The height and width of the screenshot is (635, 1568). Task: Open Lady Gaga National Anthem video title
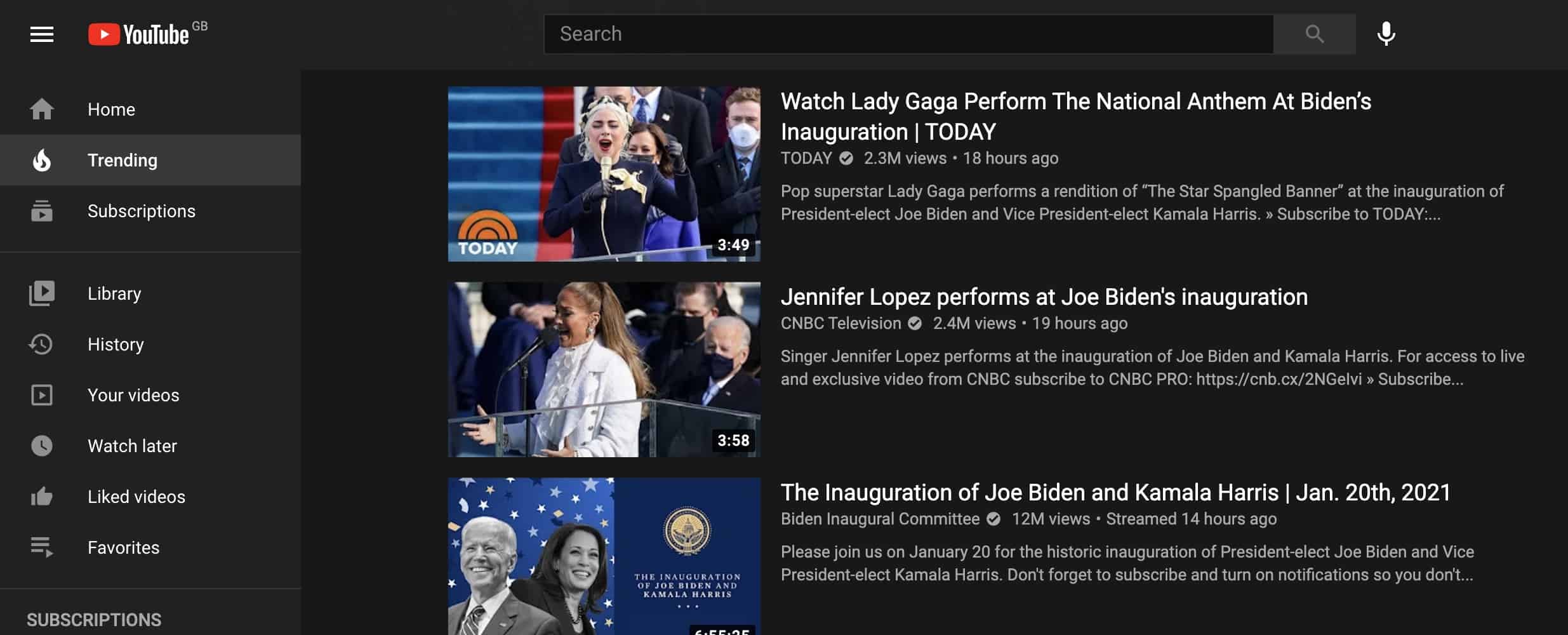[1076, 117]
